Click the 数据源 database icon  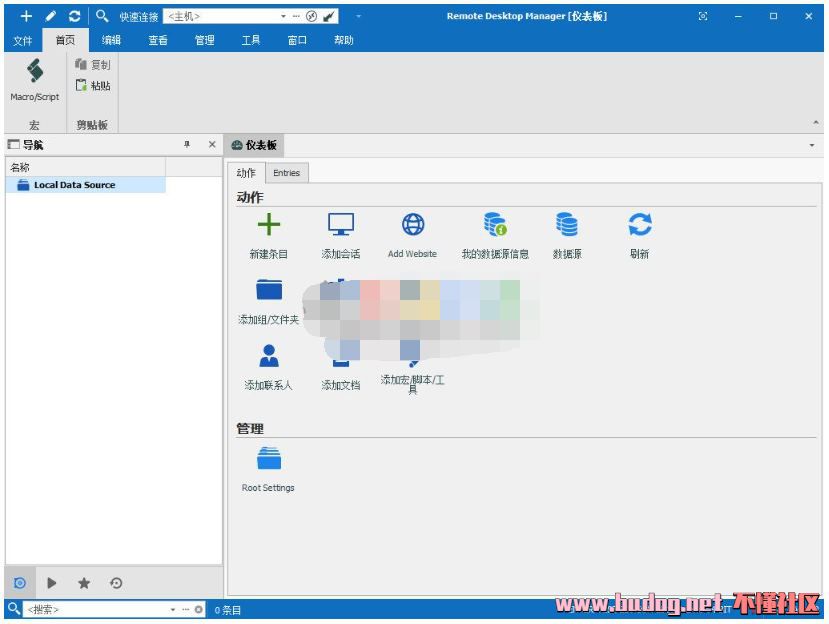567,225
